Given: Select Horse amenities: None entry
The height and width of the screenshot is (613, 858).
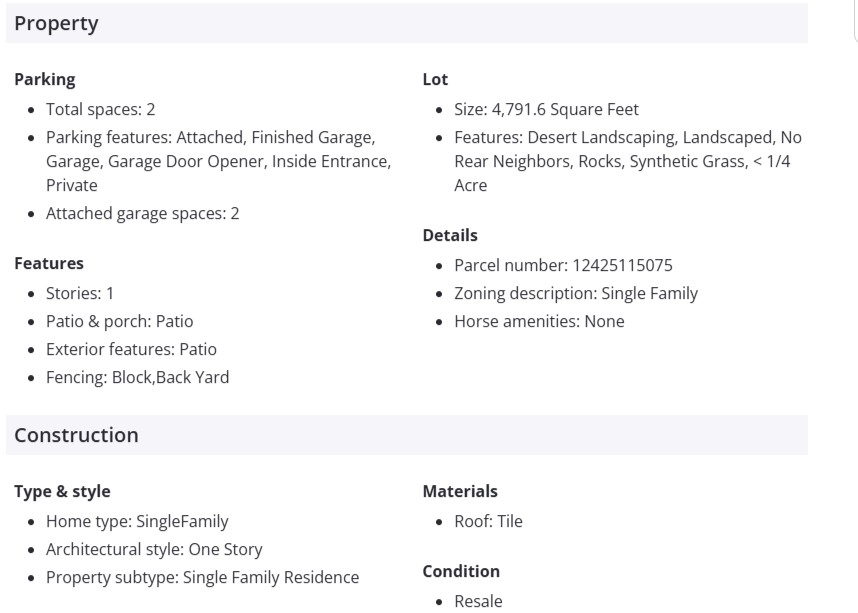Looking at the screenshot, I should click(x=539, y=321).
